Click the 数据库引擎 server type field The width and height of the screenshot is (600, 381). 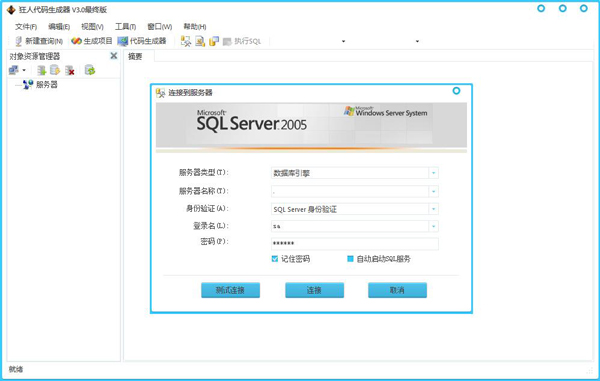click(x=350, y=173)
